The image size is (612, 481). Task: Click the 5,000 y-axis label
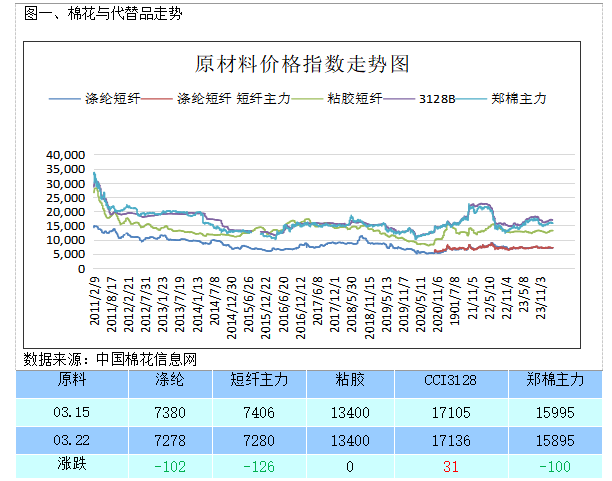tap(69, 254)
